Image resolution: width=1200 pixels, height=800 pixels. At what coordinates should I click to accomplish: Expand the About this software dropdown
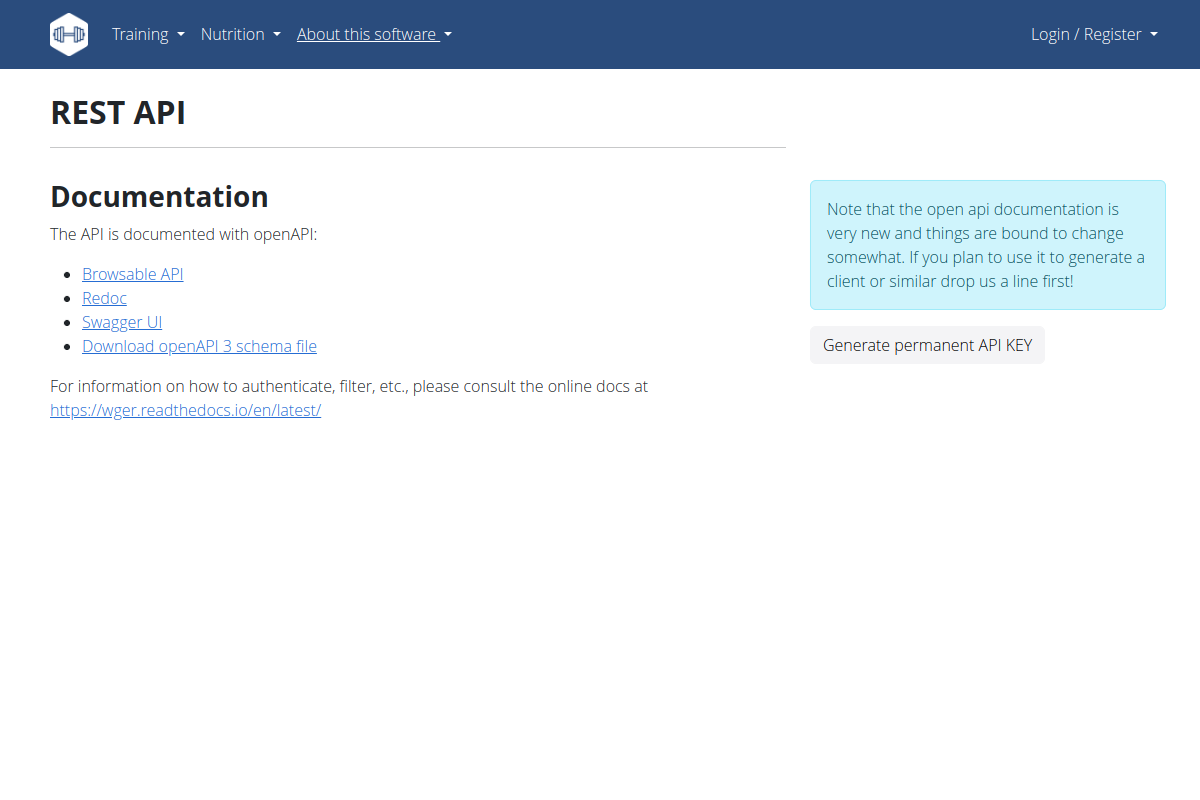coord(374,34)
